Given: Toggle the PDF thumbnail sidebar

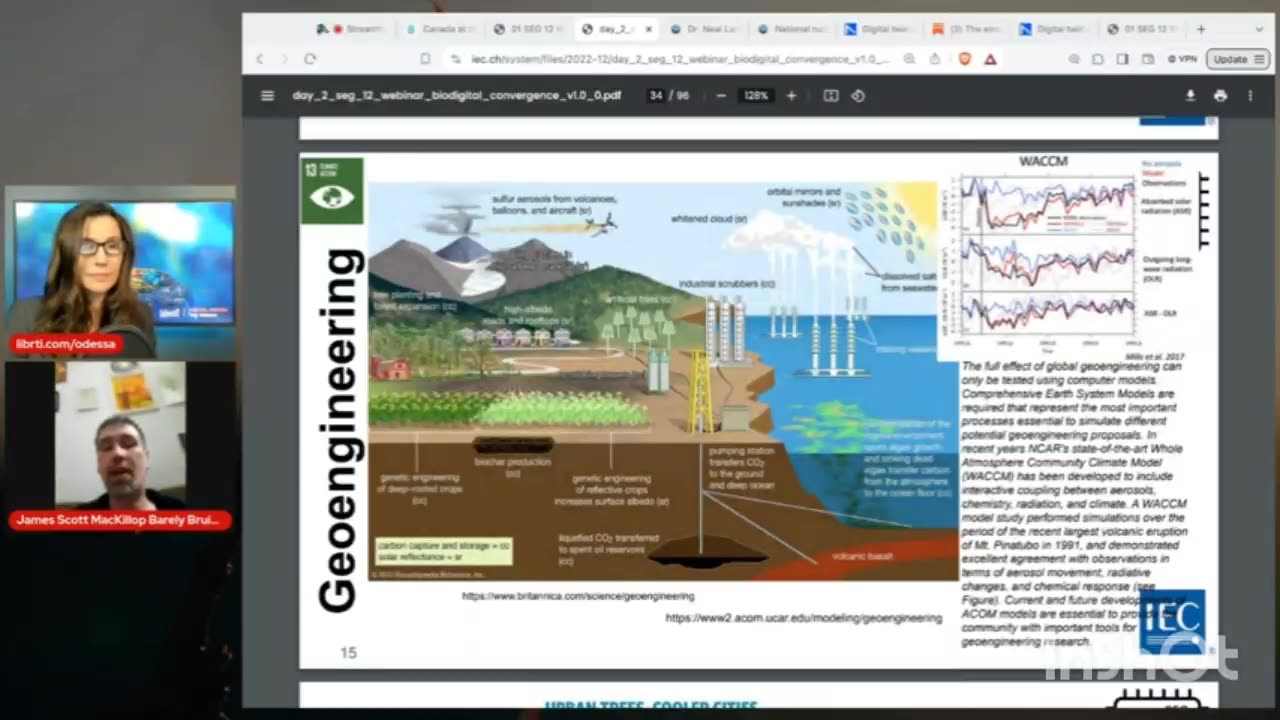Looking at the screenshot, I should 267,95.
